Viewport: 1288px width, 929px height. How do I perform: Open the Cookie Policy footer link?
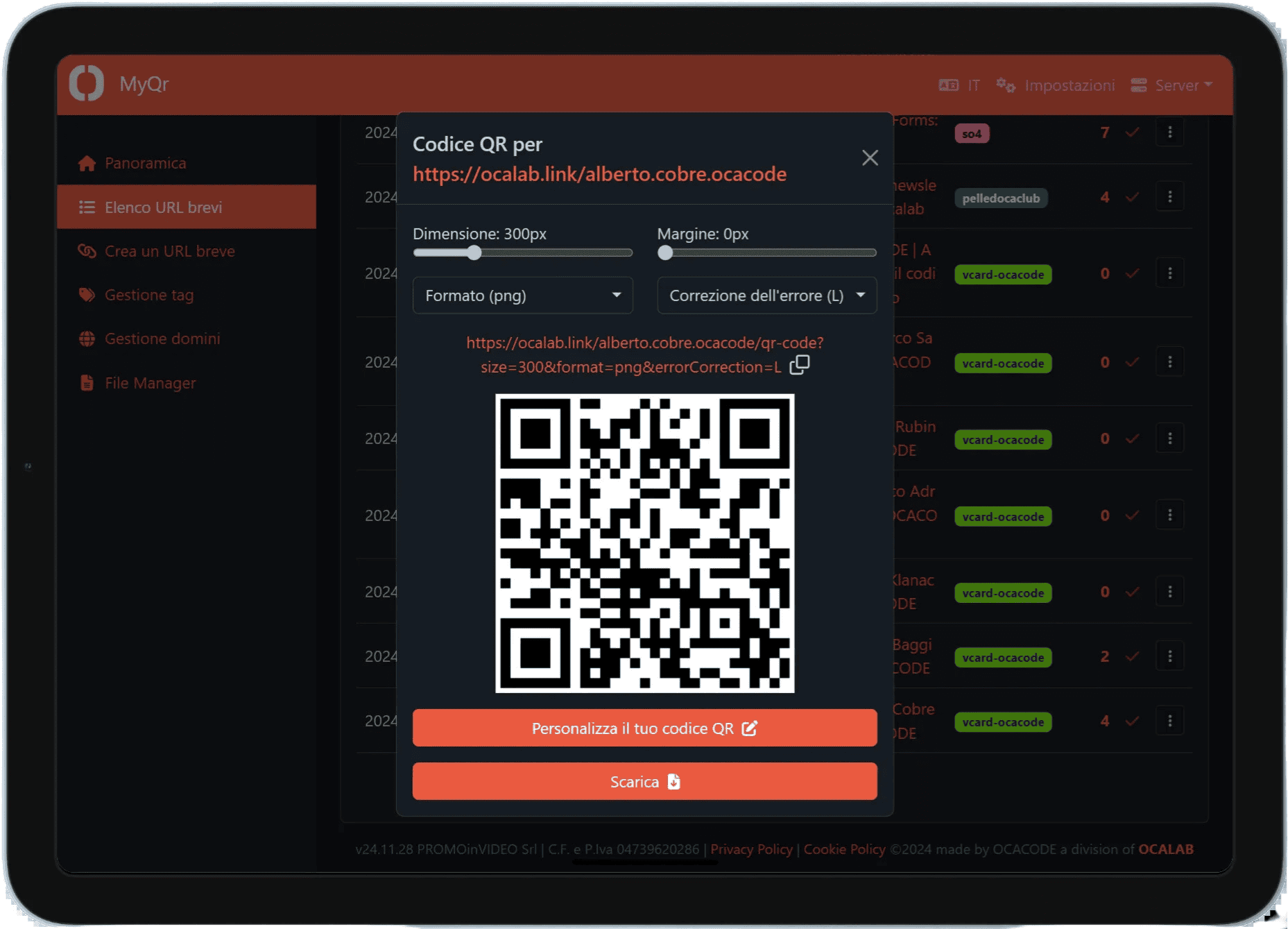click(844, 849)
